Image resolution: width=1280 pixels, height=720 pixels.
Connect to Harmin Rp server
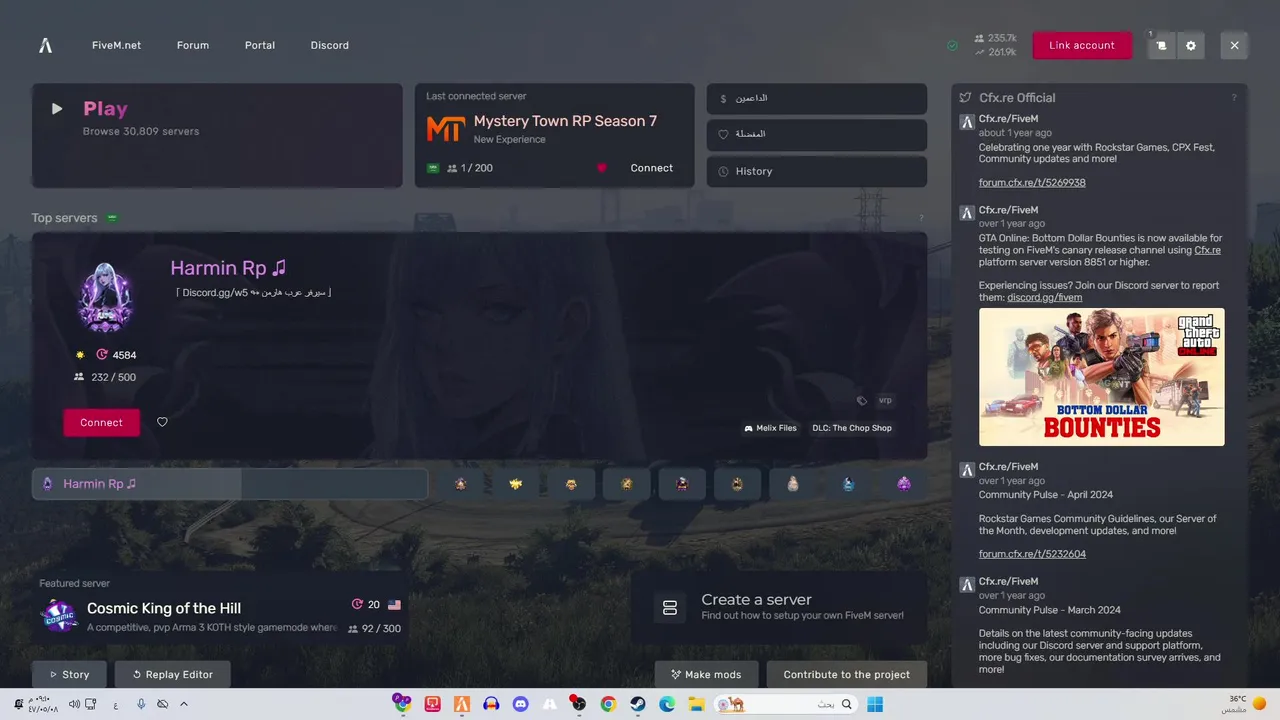102,422
